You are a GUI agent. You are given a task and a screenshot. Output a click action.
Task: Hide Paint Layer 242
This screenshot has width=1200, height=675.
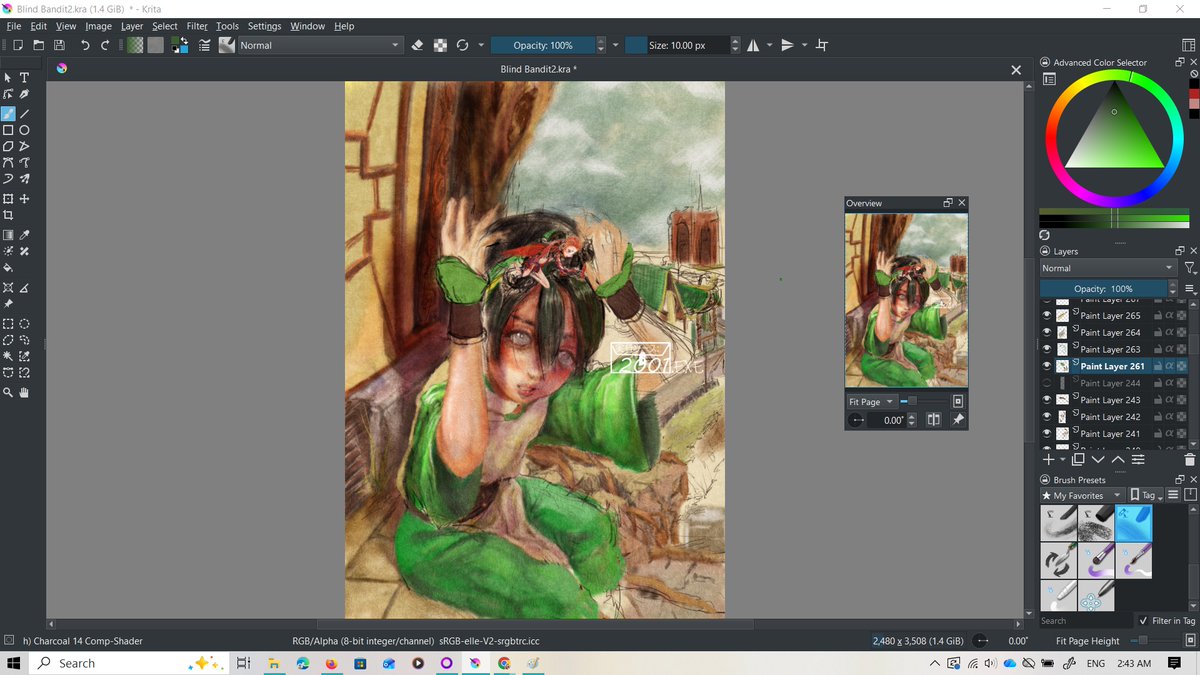tap(1047, 417)
